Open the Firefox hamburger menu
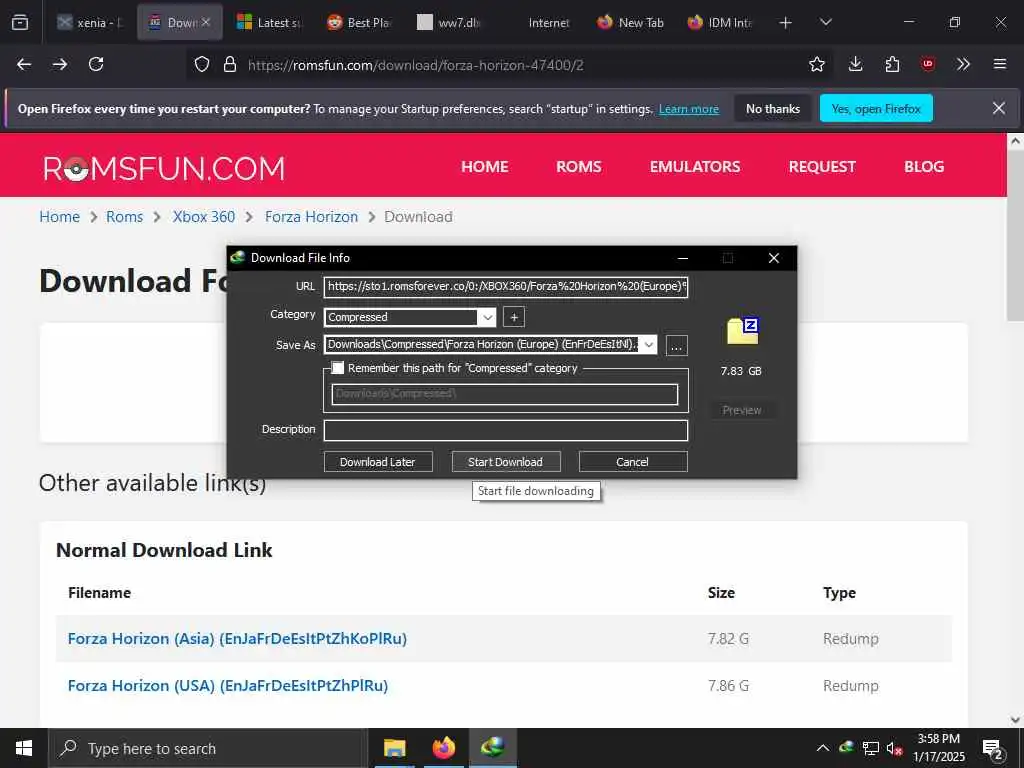The height and width of the screenshot is (768, 1024). pos(1000,64)
